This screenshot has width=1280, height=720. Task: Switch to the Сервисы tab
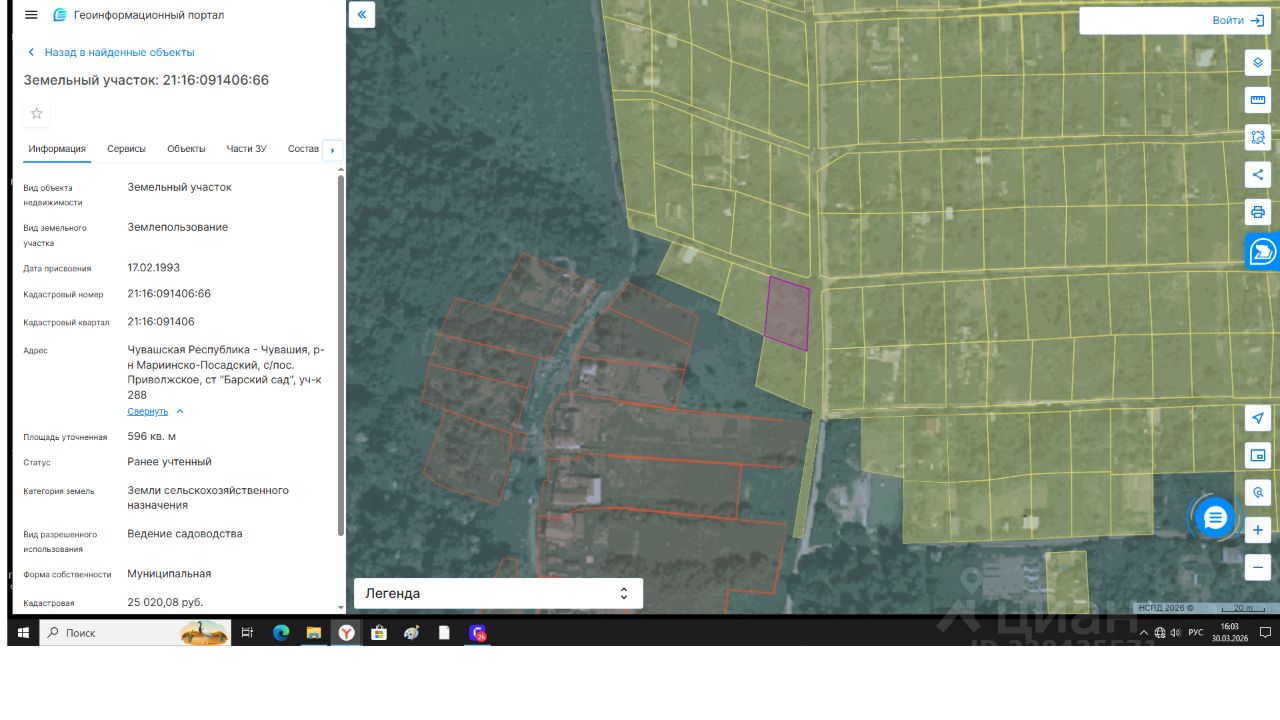pyautogui.click(x=126, y=149)
